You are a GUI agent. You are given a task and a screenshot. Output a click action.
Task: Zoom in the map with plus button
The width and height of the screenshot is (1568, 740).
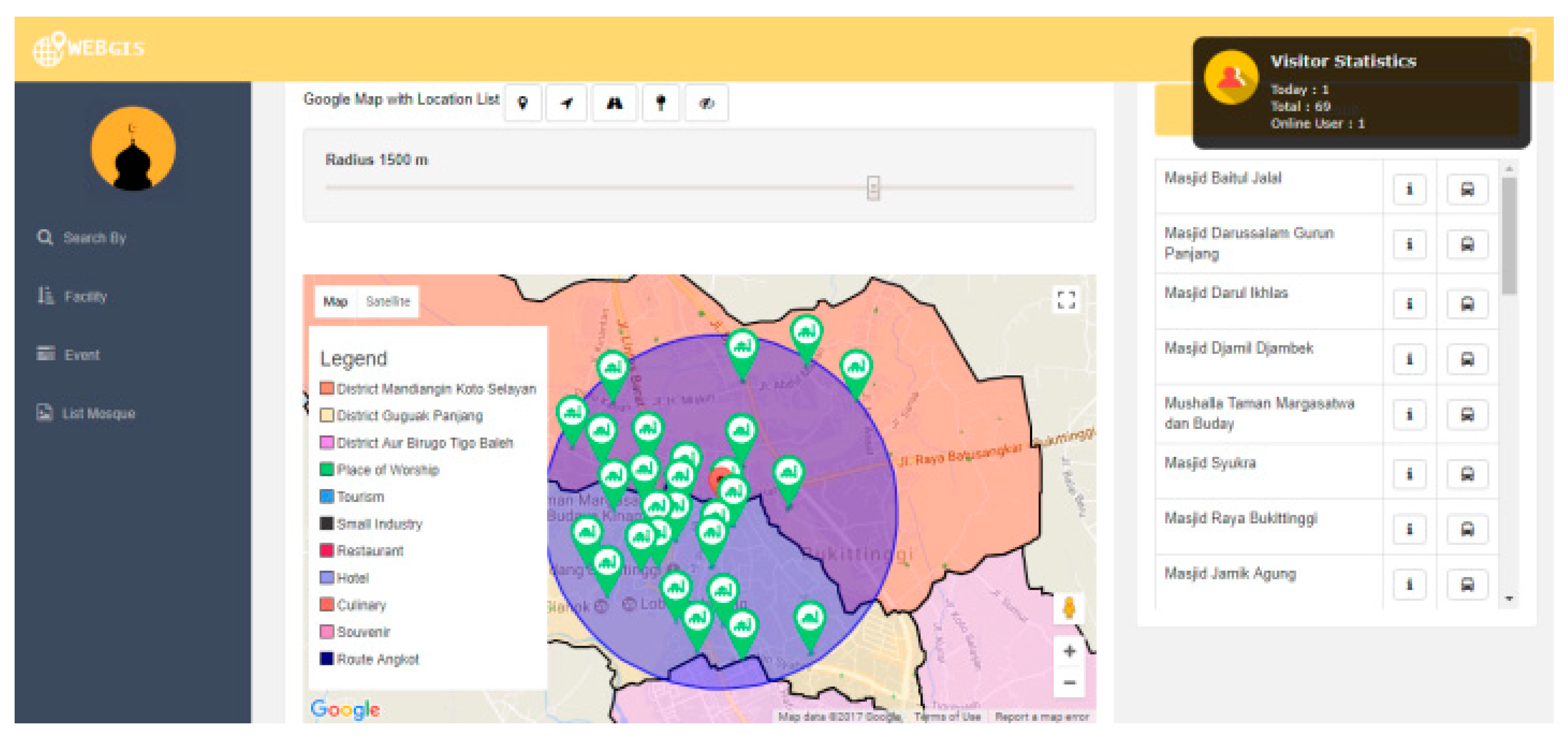(1069, 651)
